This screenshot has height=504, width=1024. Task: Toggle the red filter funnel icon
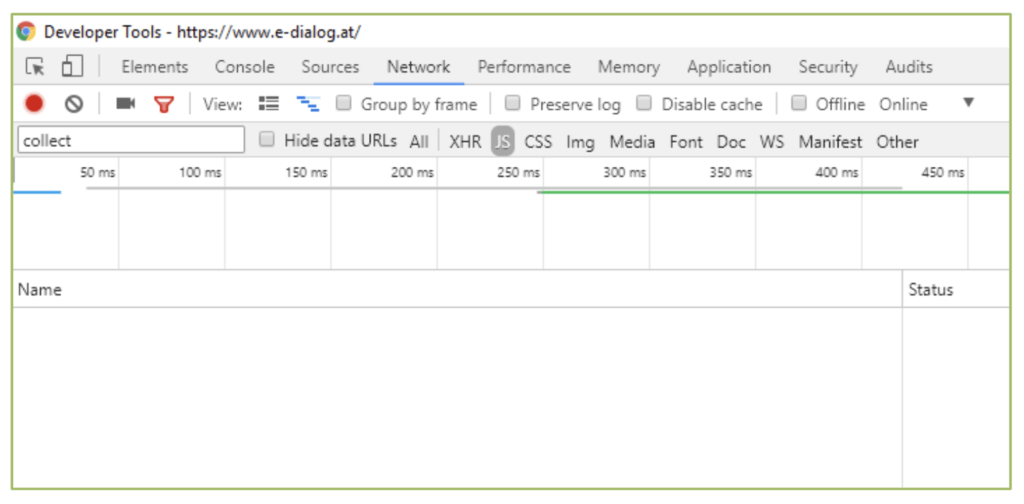coord(164,104)
